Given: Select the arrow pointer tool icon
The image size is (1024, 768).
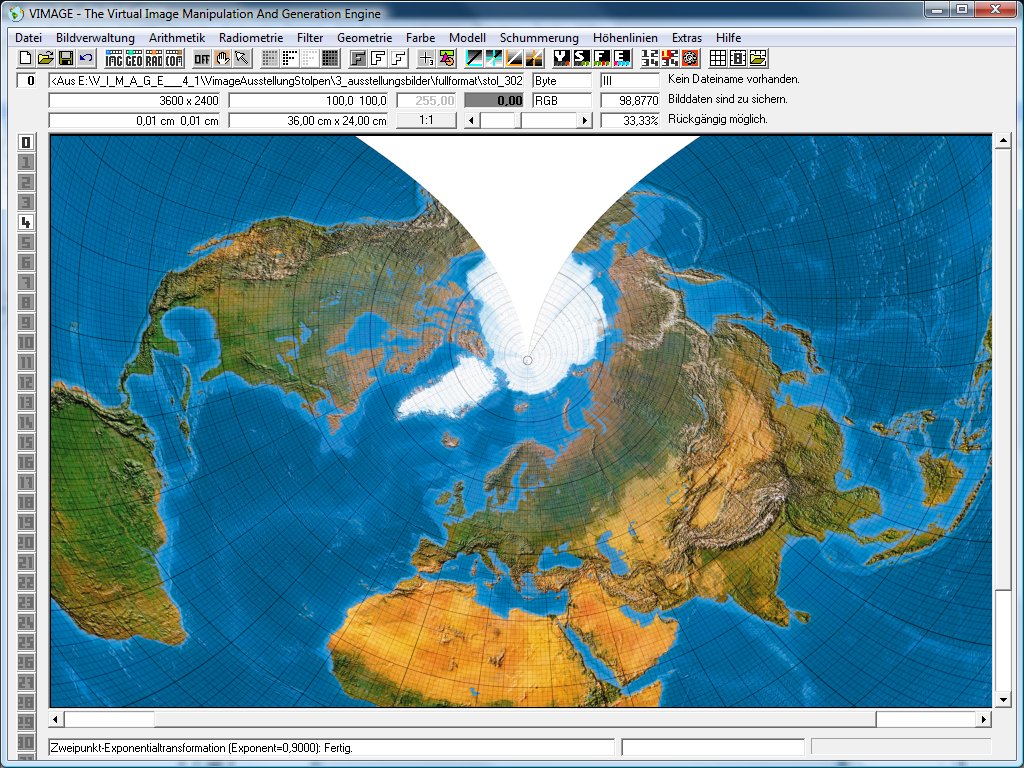Looking at the screenshot, I should point(242,58).
